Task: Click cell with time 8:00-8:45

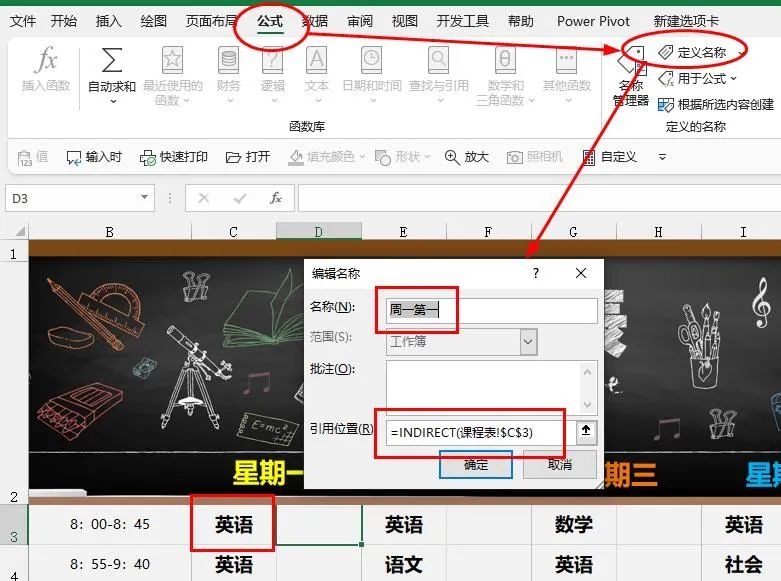Action: click(110, 525)
